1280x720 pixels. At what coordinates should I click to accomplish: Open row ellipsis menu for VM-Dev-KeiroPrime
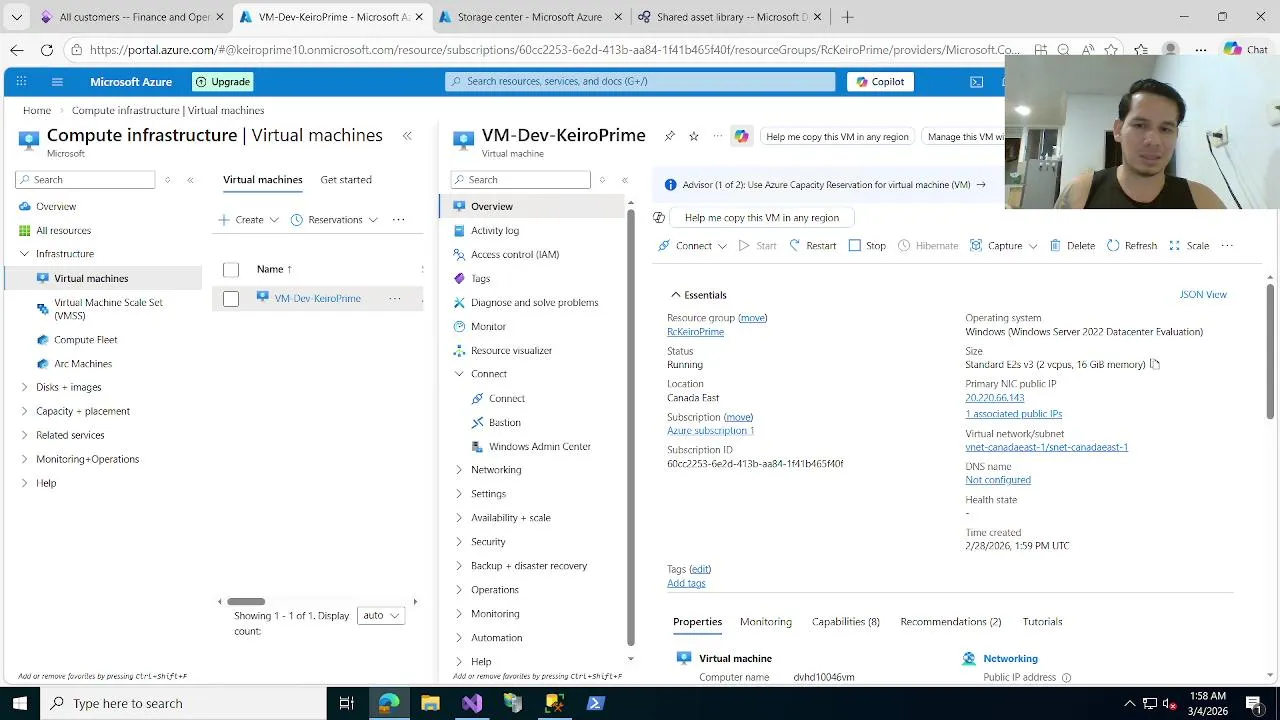(395, 298)
